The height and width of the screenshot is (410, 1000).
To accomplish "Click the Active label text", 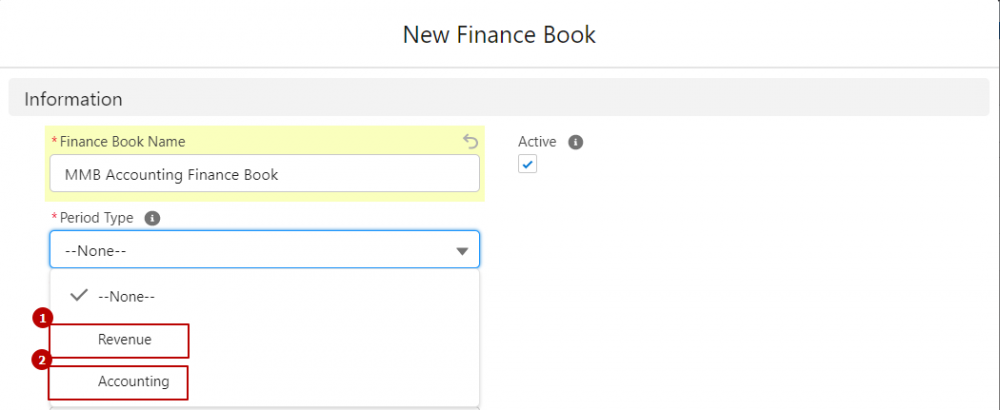I will (x=537, y=142).
